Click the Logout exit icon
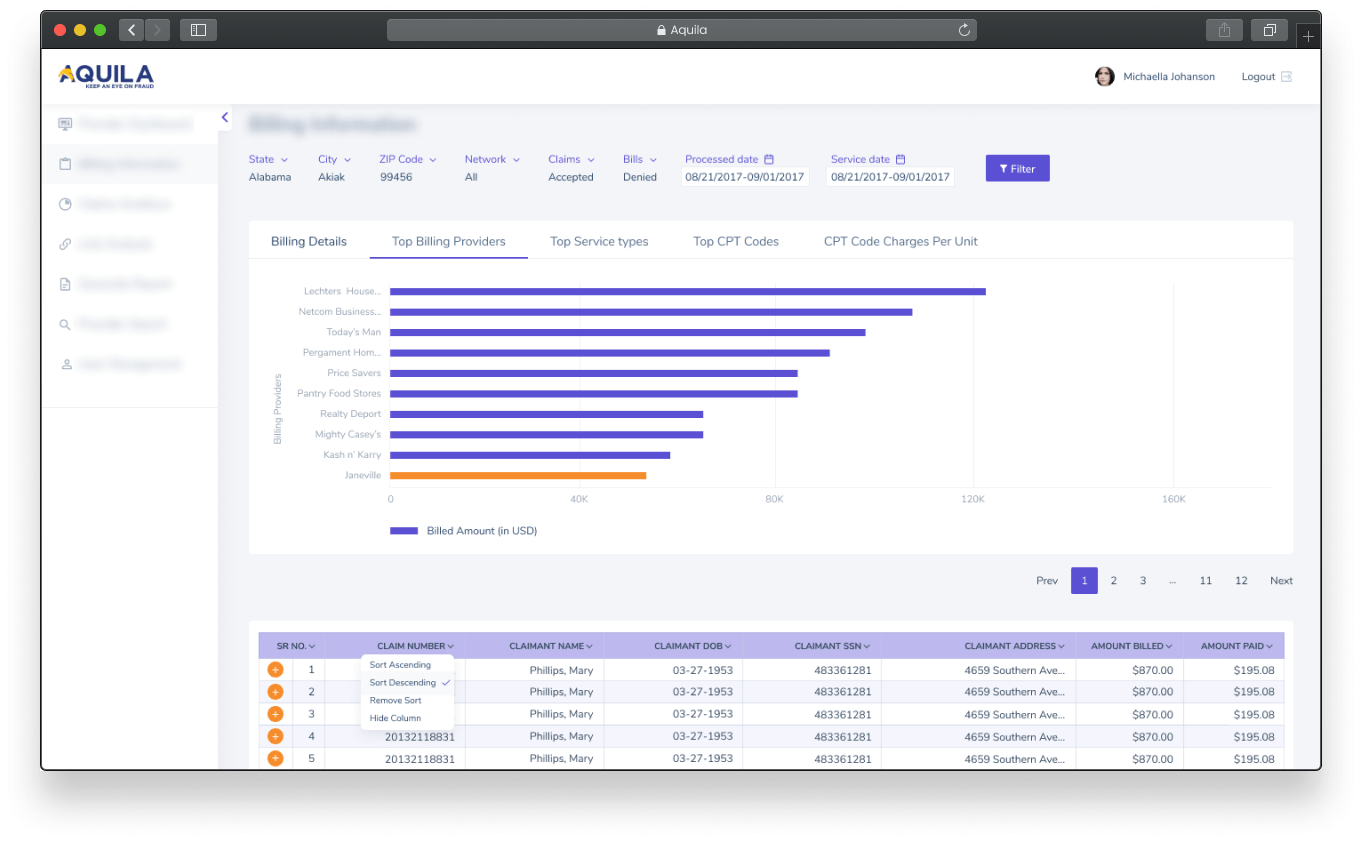The image size is (1362, 841). [x=1287, y=77]
